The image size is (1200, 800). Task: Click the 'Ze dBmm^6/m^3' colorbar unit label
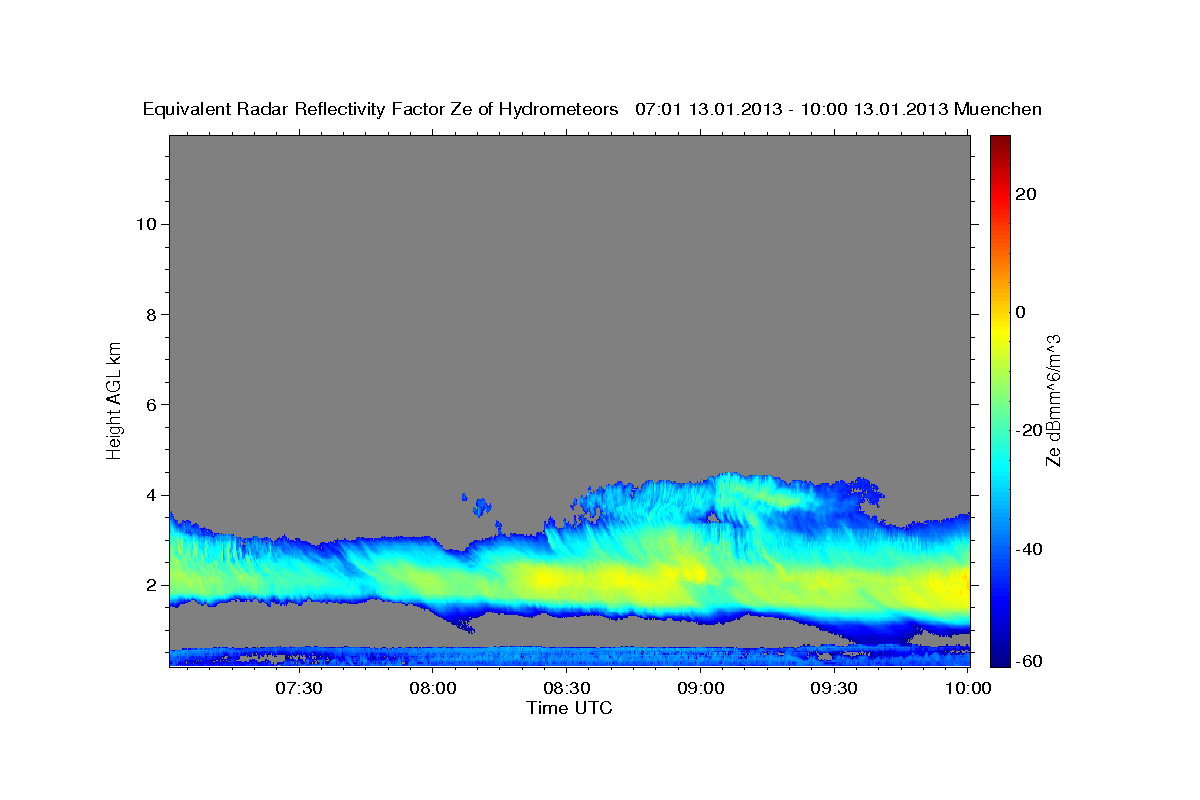1053,400
